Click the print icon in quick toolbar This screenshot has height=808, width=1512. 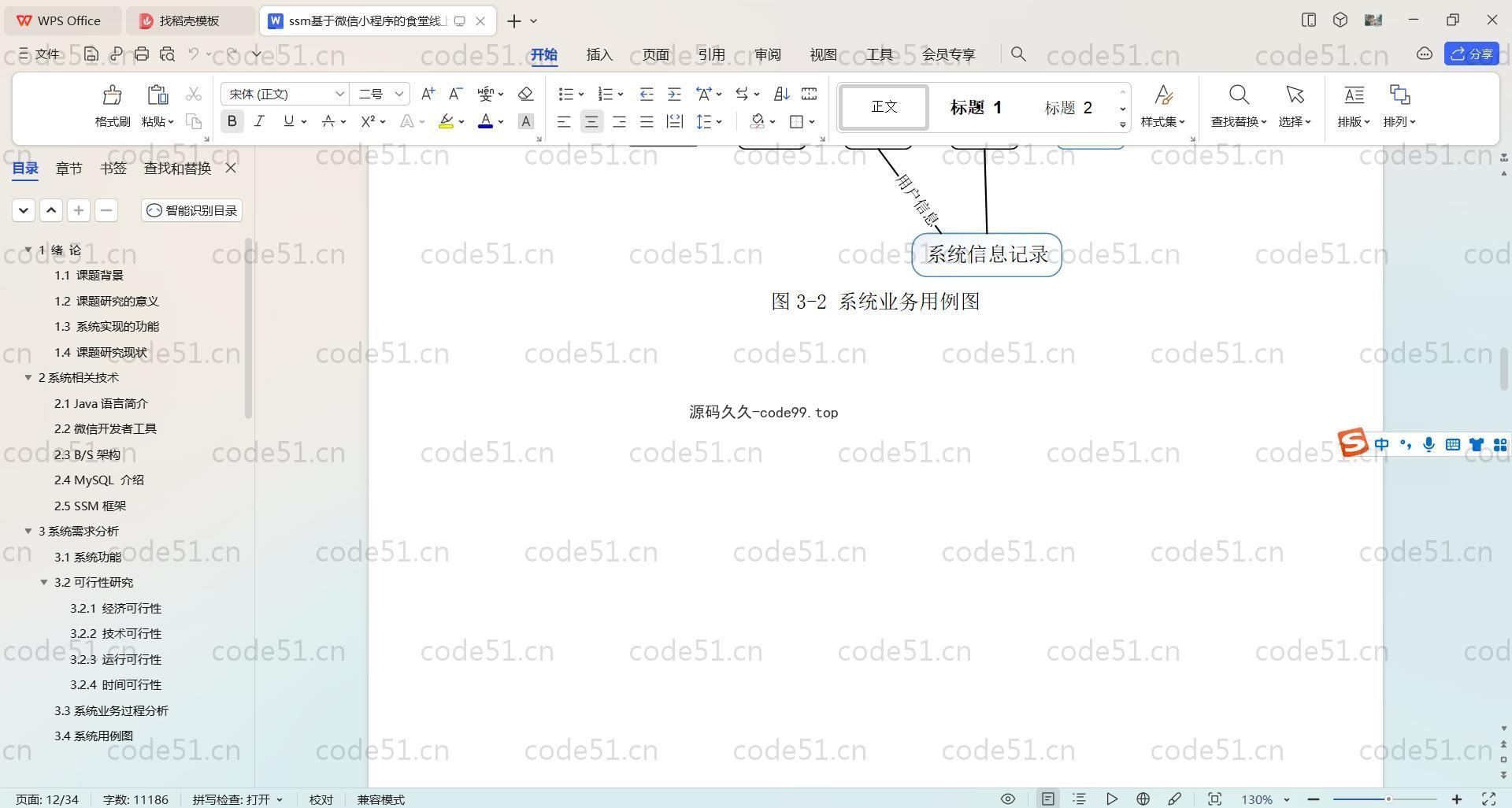(x=142, y=54)
